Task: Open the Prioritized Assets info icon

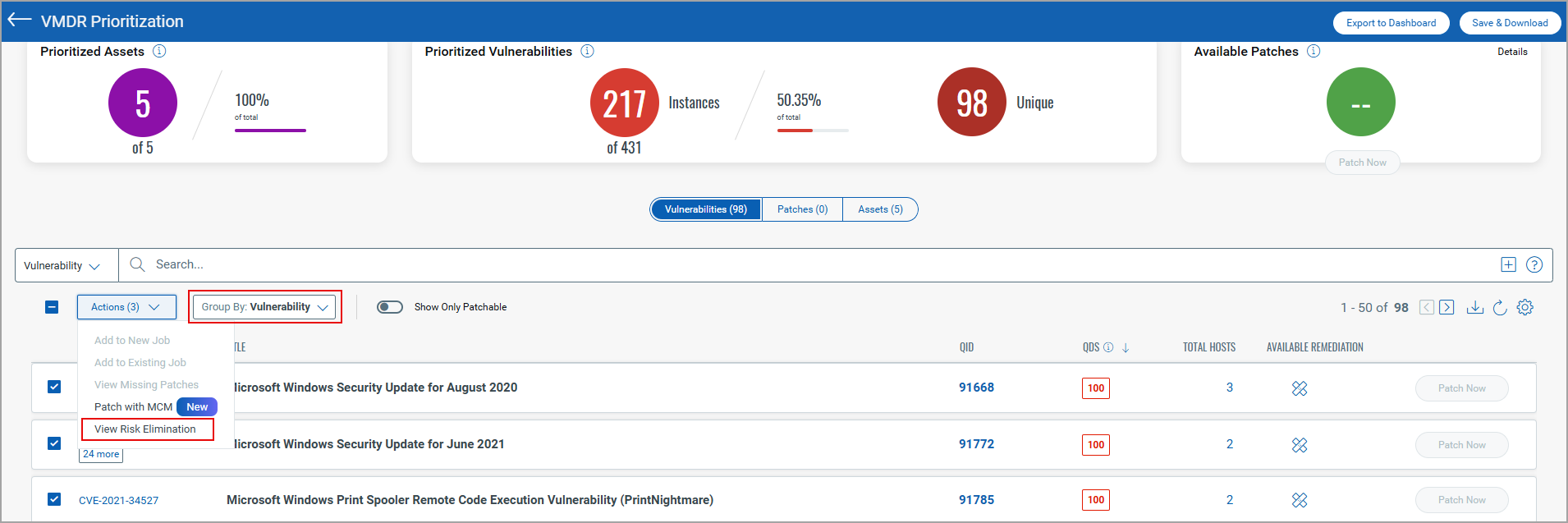Action: 159,51
